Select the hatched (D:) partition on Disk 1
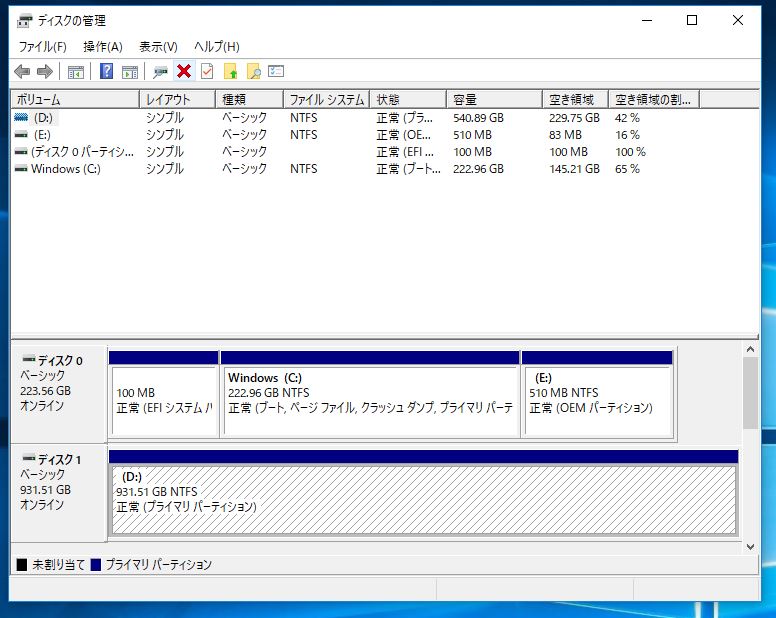Screen dimensions: 776x618 [423, 499]
